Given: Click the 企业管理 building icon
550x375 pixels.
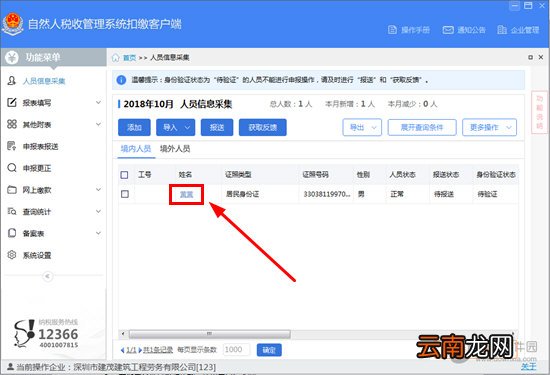Looking at the screenshot, I should (502, 30).
